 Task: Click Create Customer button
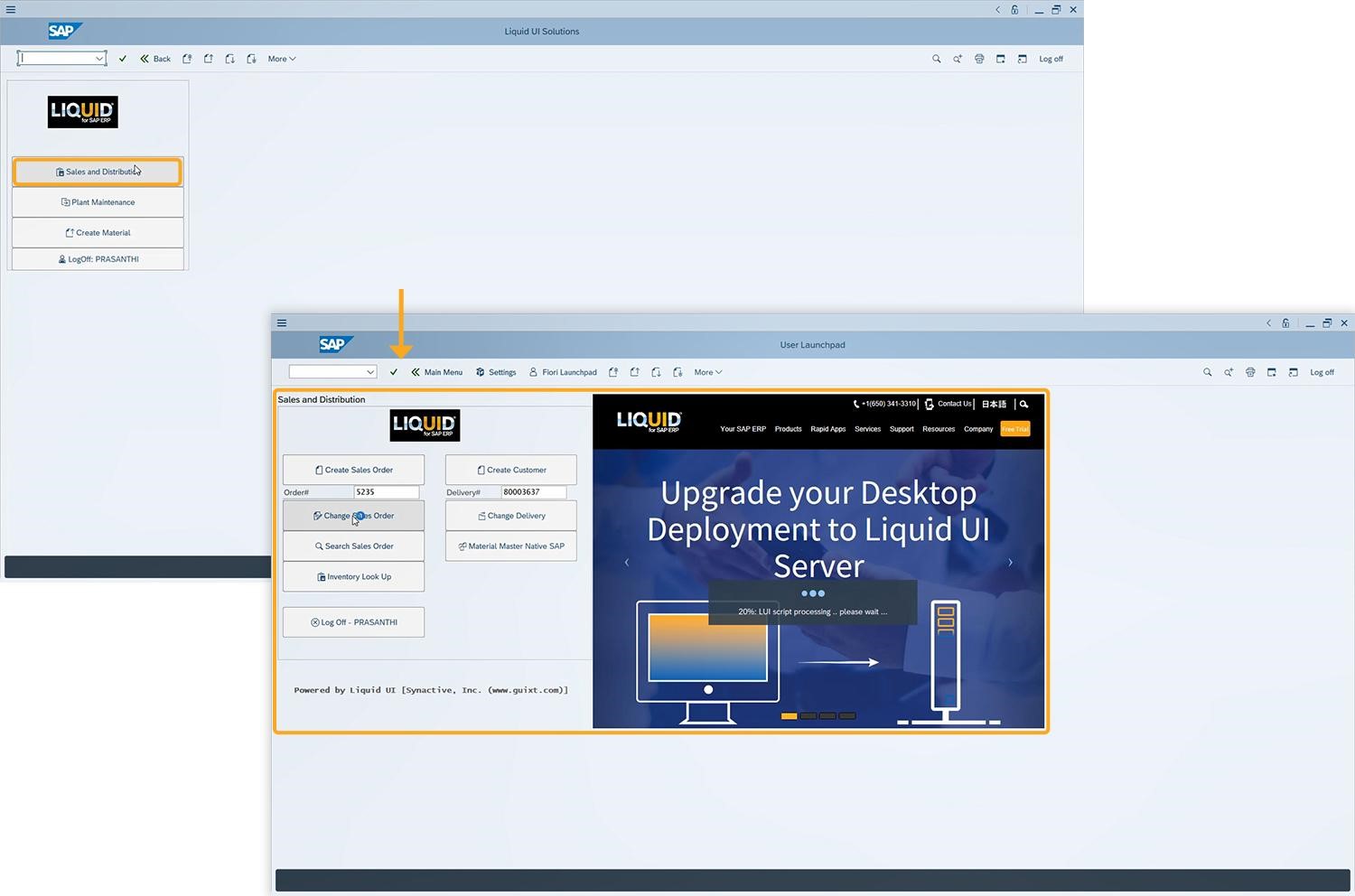point(510,470)
